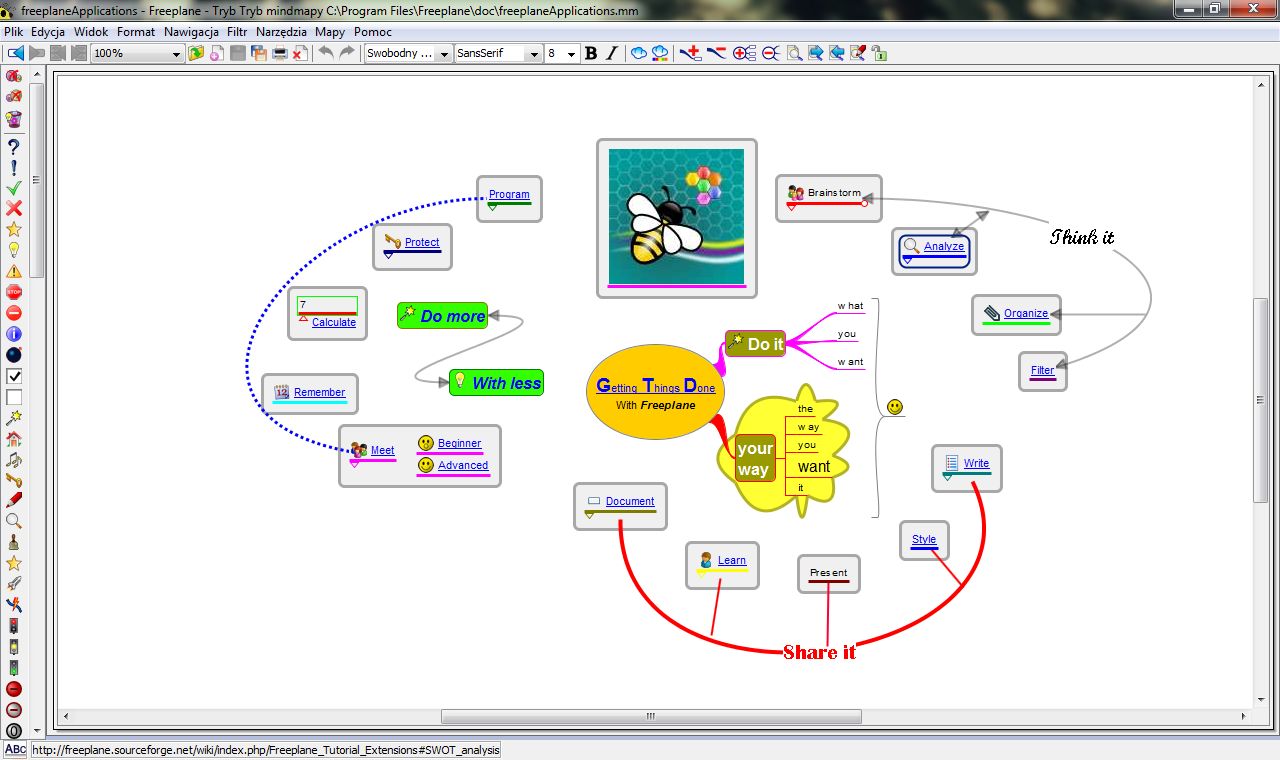1280x760 pixels.
Task: Open the SansSerif font dropdown
Action: (534, 54)
